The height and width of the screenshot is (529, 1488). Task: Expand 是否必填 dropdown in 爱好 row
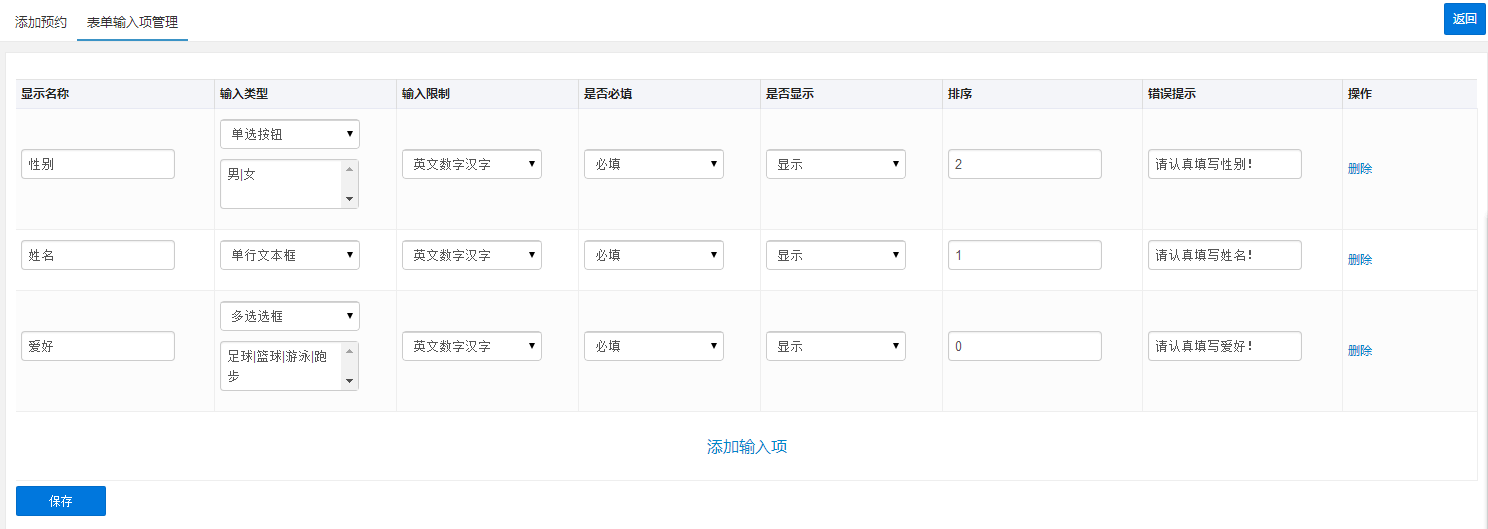[x=654, y=346]
